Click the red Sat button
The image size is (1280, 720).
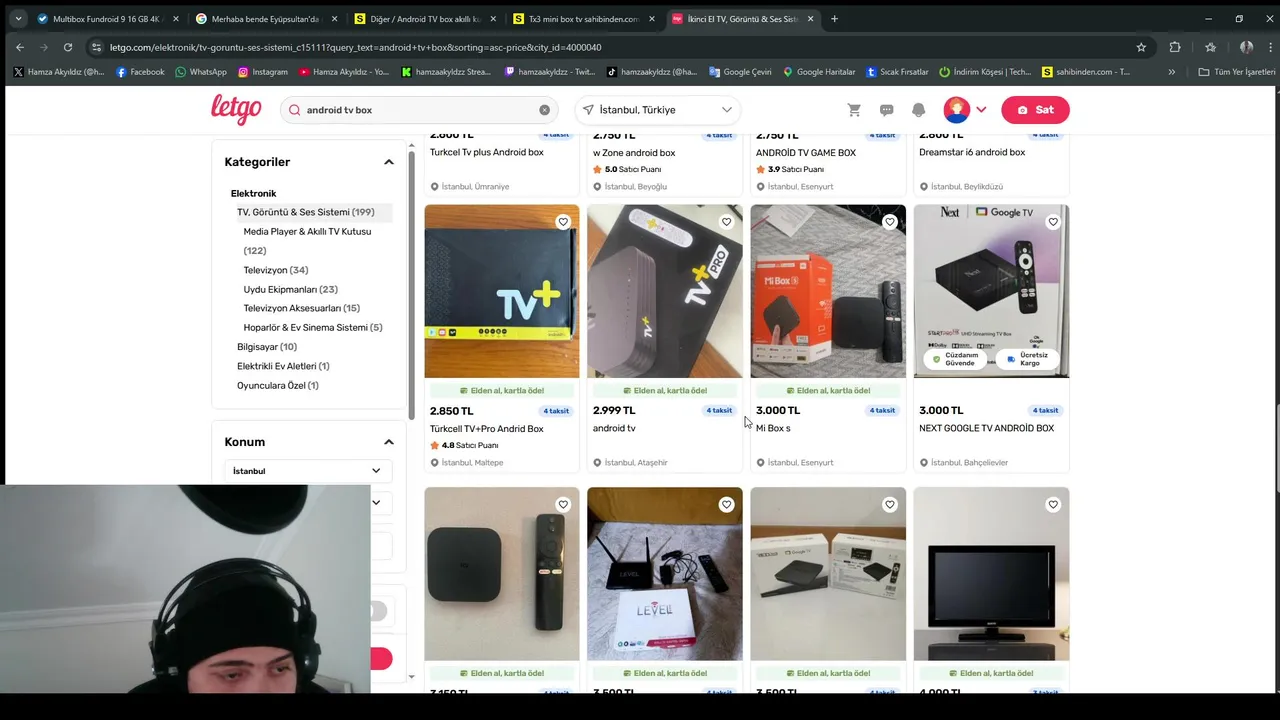(x=1035, y=110)
